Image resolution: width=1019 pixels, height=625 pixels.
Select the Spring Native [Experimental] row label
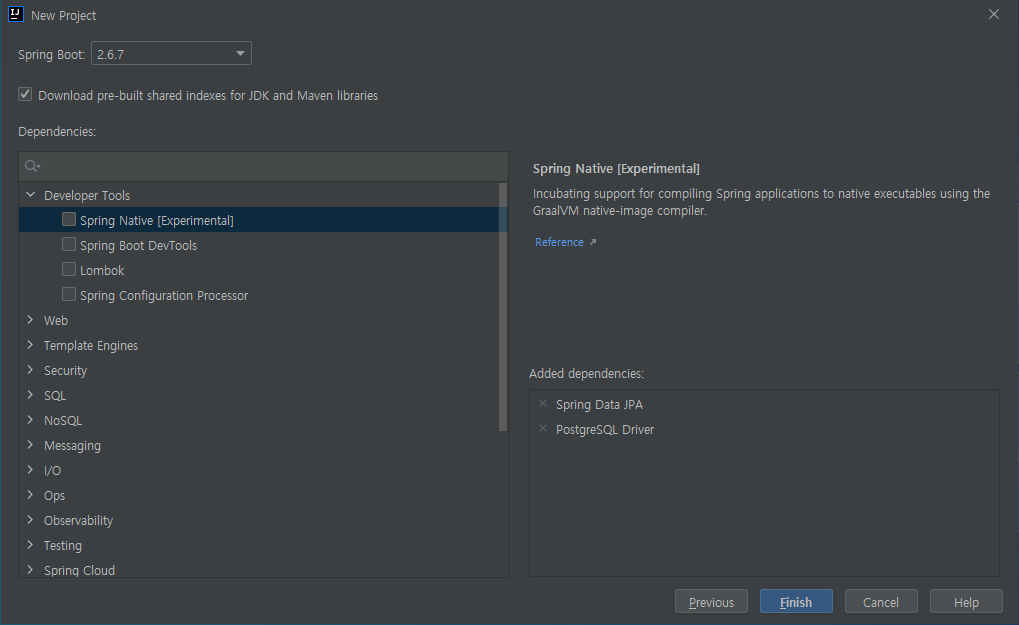157,220
